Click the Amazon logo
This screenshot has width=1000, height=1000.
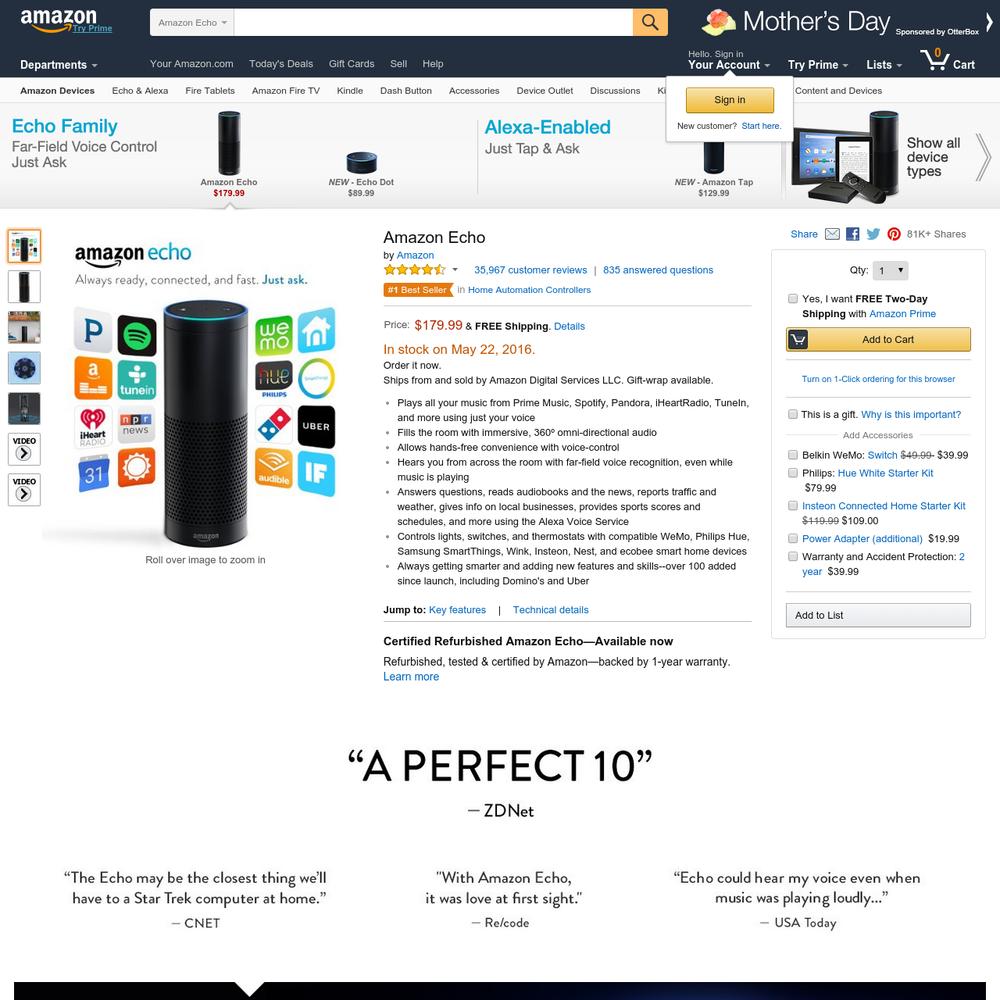pyautogui.click(x=66, y=21)
